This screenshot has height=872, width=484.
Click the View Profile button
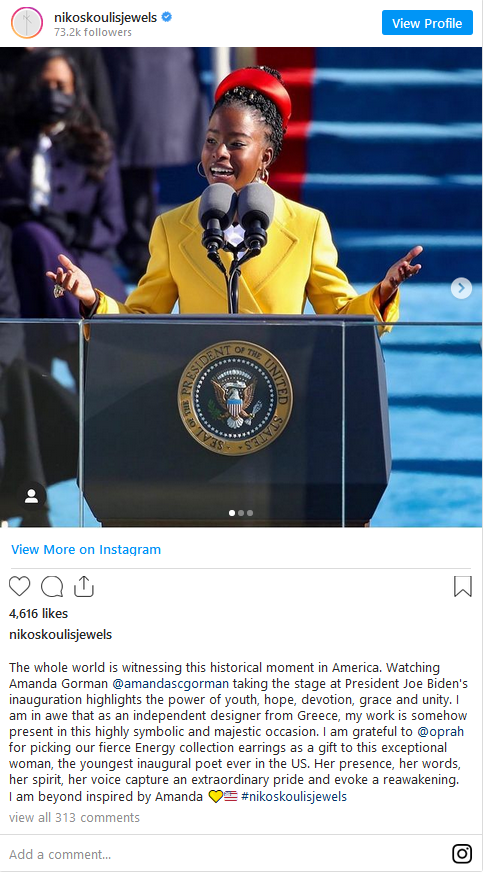pyautogui.click(x=427, y=23)
